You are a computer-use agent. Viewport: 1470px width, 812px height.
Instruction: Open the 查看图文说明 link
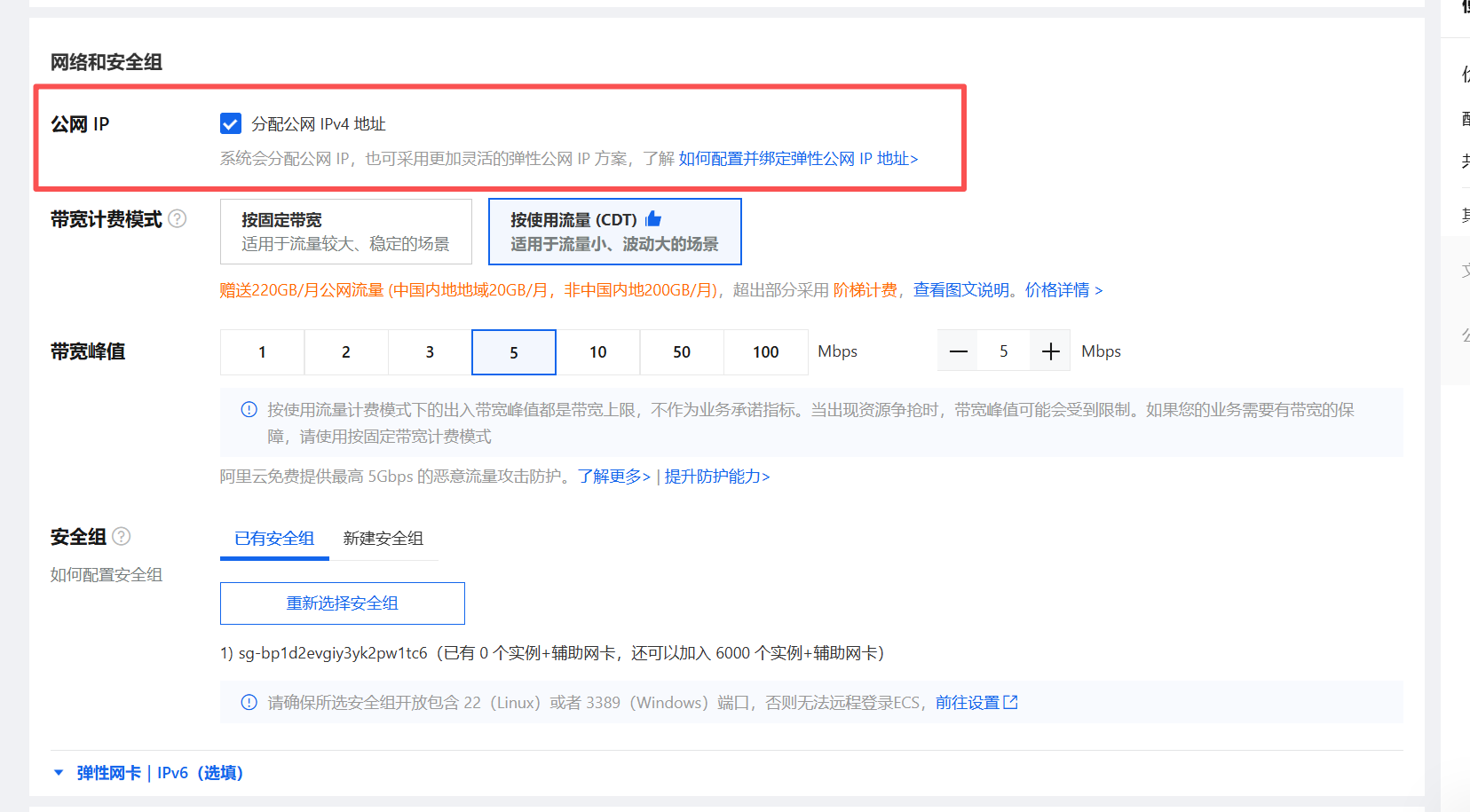(961, 290)
